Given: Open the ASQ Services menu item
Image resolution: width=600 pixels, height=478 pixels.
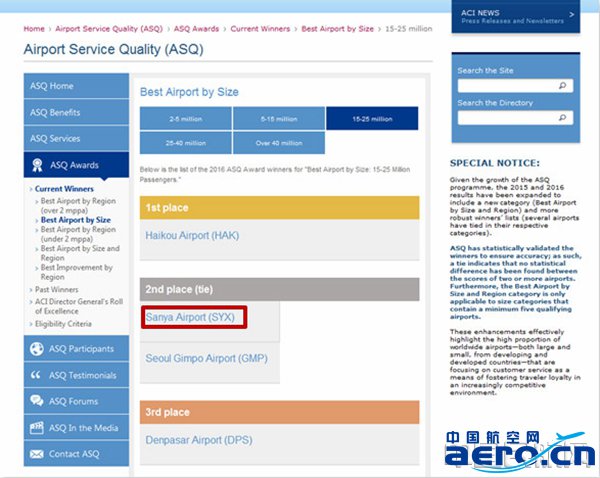Looking at the screenshot, I should [76, 139].
